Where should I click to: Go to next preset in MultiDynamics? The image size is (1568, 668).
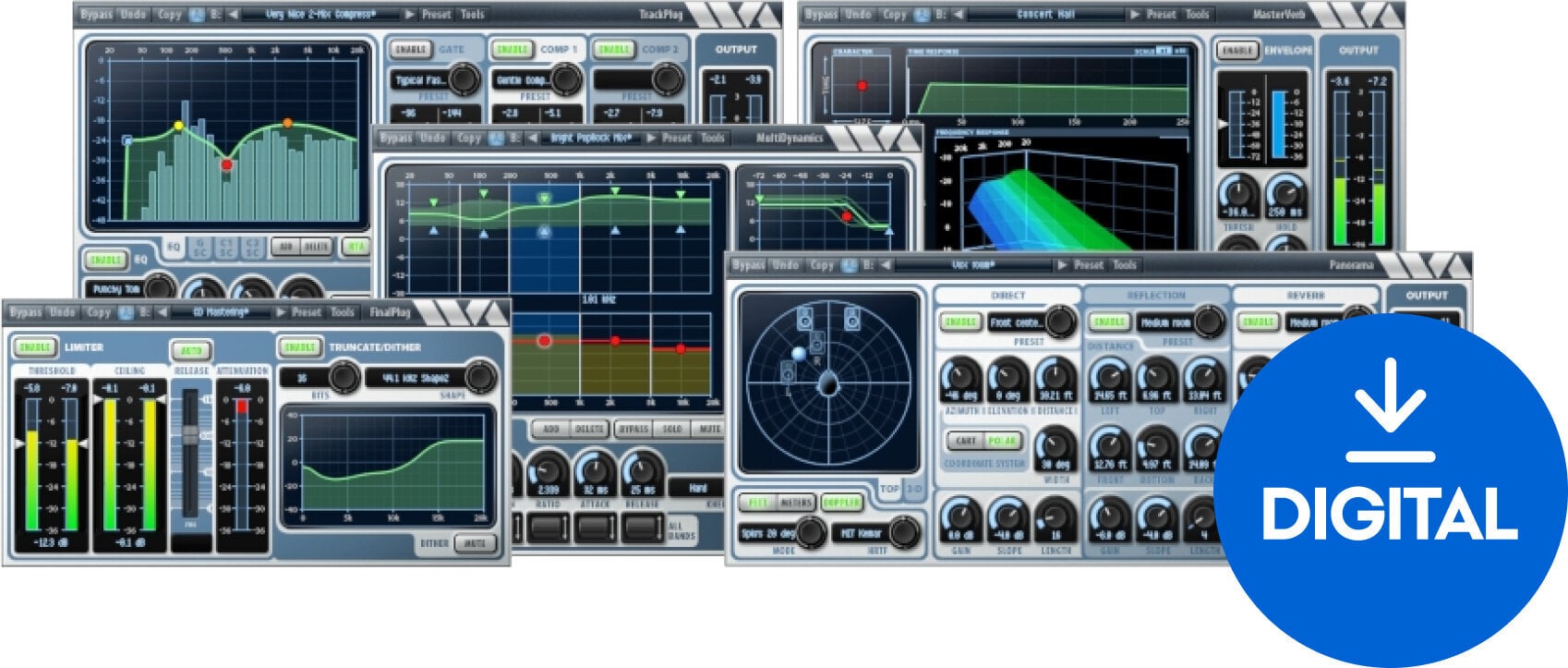tap(651, 138)
